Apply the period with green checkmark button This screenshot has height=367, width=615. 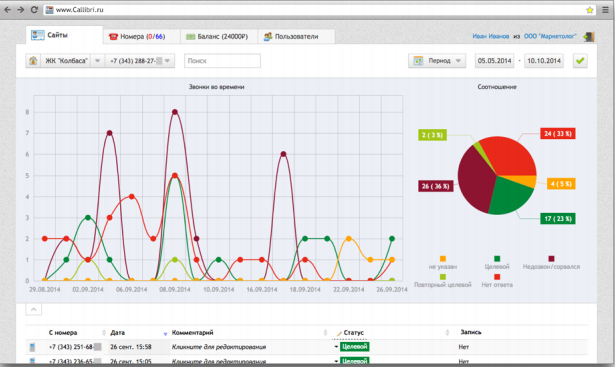tap(580, 61)
